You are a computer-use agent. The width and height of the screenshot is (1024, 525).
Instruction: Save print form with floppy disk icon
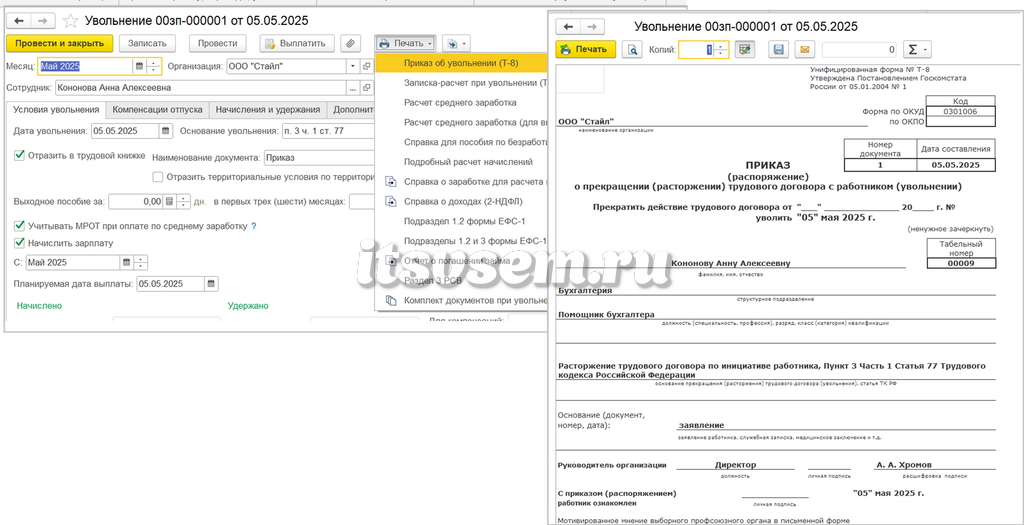[778, 49]
